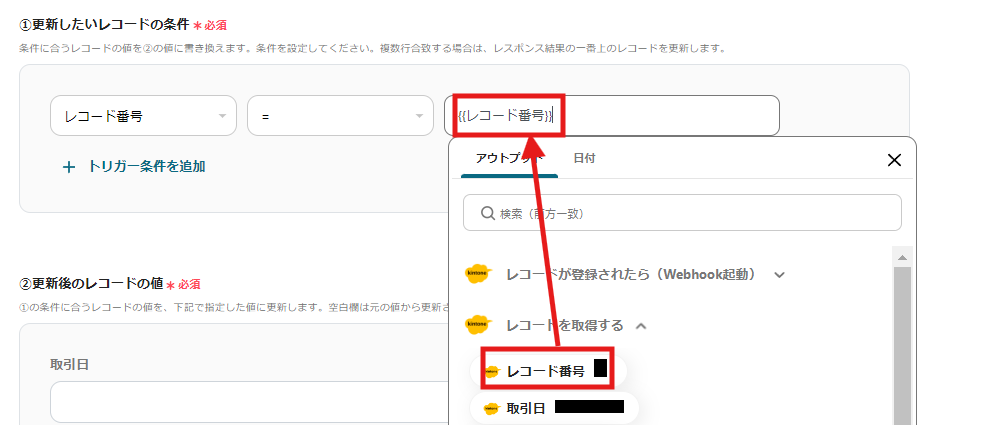Click トリガー条件を追加 link

146,167
